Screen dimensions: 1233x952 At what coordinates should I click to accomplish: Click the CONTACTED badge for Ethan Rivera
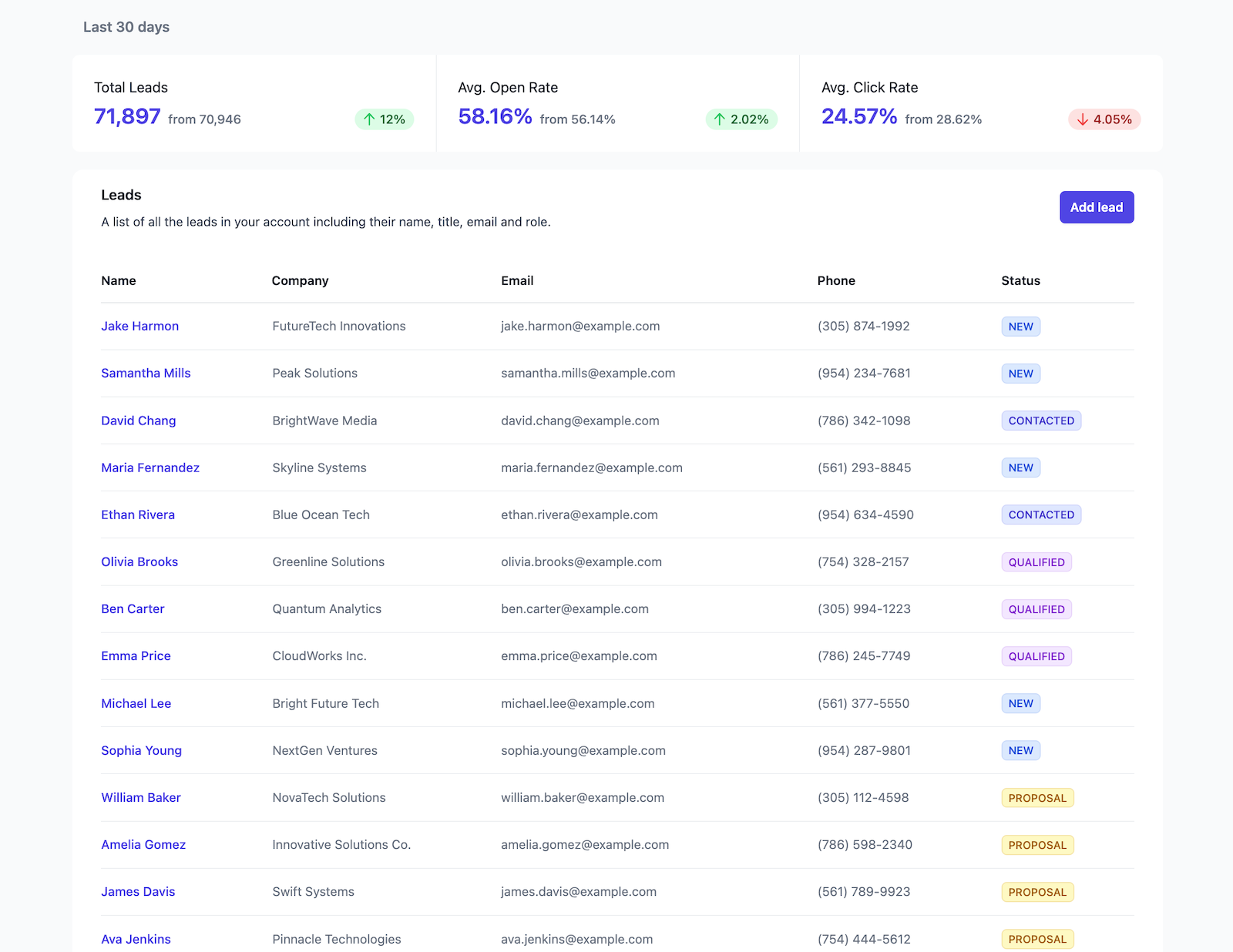coord(1041,515)
